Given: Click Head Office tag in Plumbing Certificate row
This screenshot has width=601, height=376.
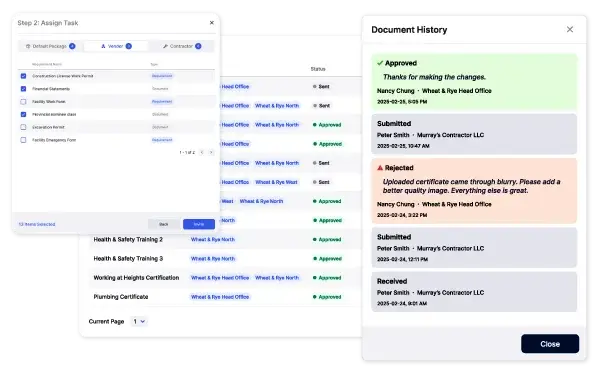Looking at the screenshot, I should (220, 297).
